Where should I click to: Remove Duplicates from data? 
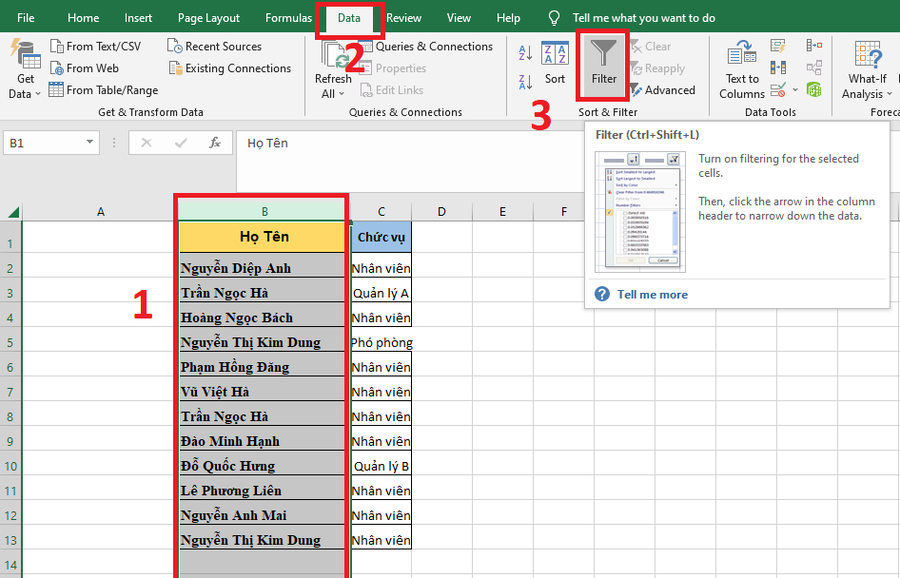(x=778, y=68)
